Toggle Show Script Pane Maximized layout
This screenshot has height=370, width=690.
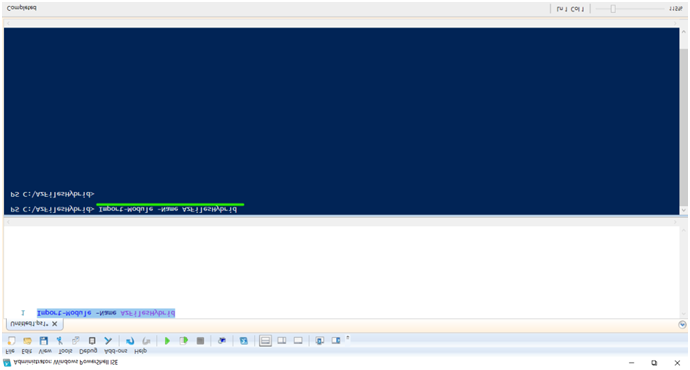(298, 341)
